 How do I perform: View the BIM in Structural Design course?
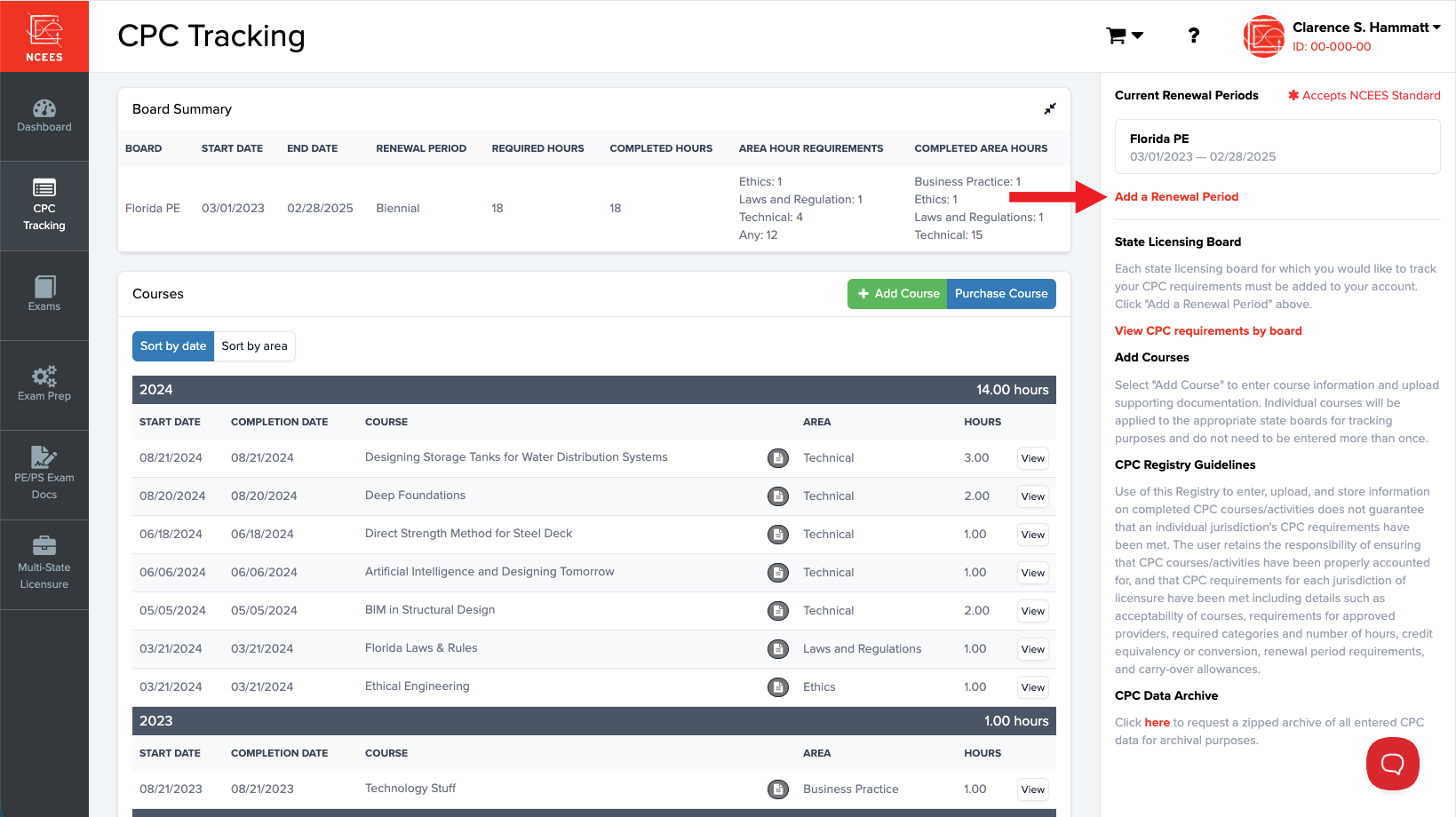click(x=1033, y=611)
